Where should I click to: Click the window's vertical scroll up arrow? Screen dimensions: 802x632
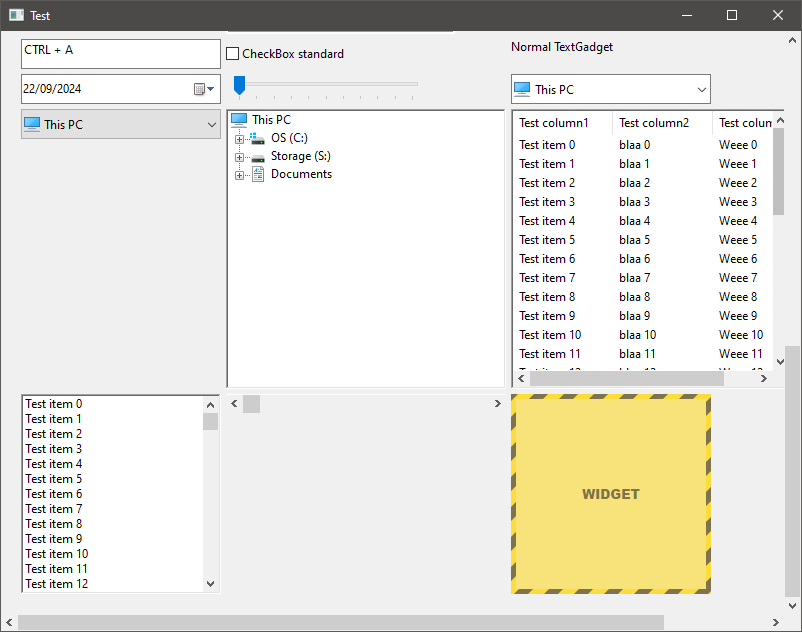coord(792,40)
